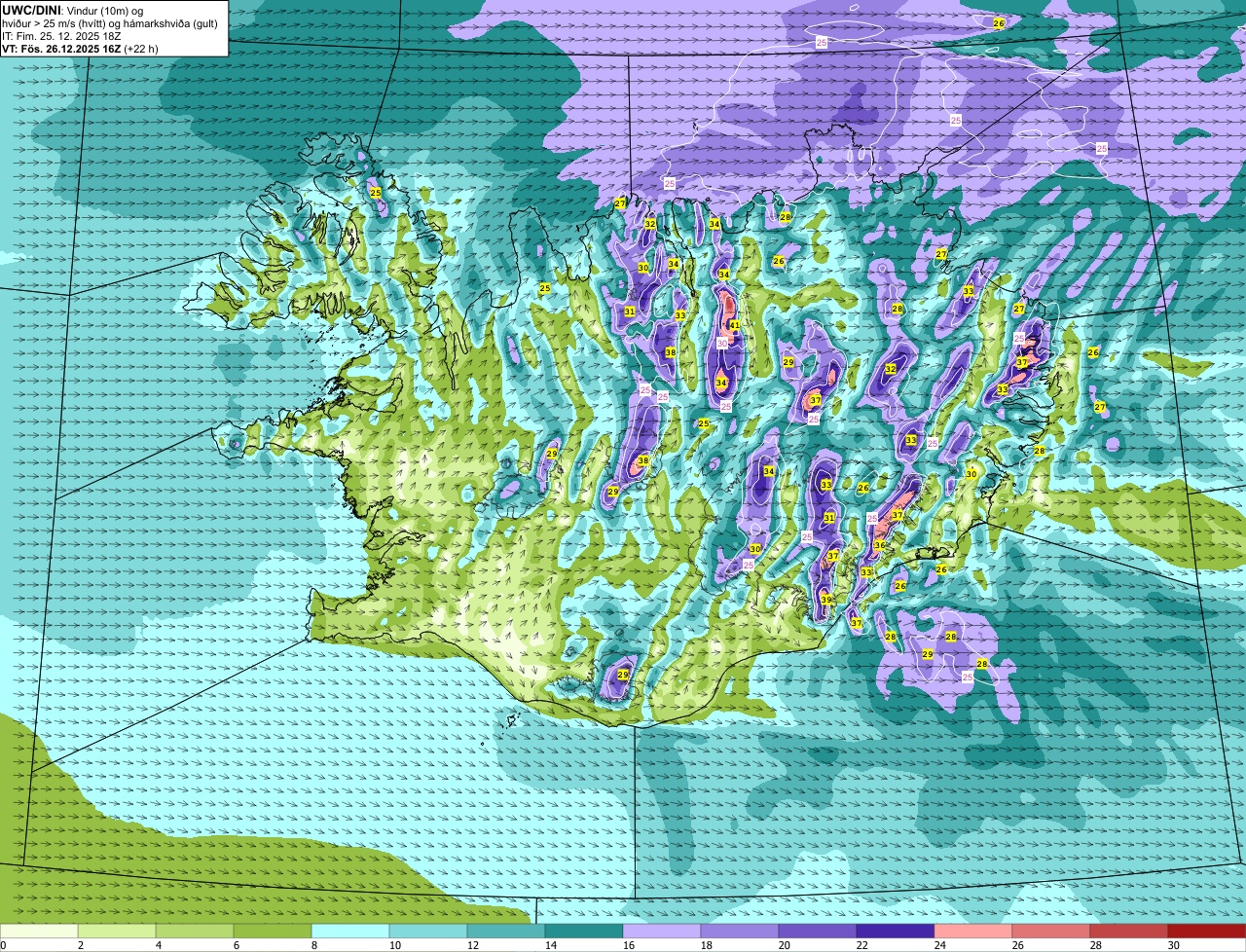
Task: Click the yellow 39 gust label
Action: point(825,600)
